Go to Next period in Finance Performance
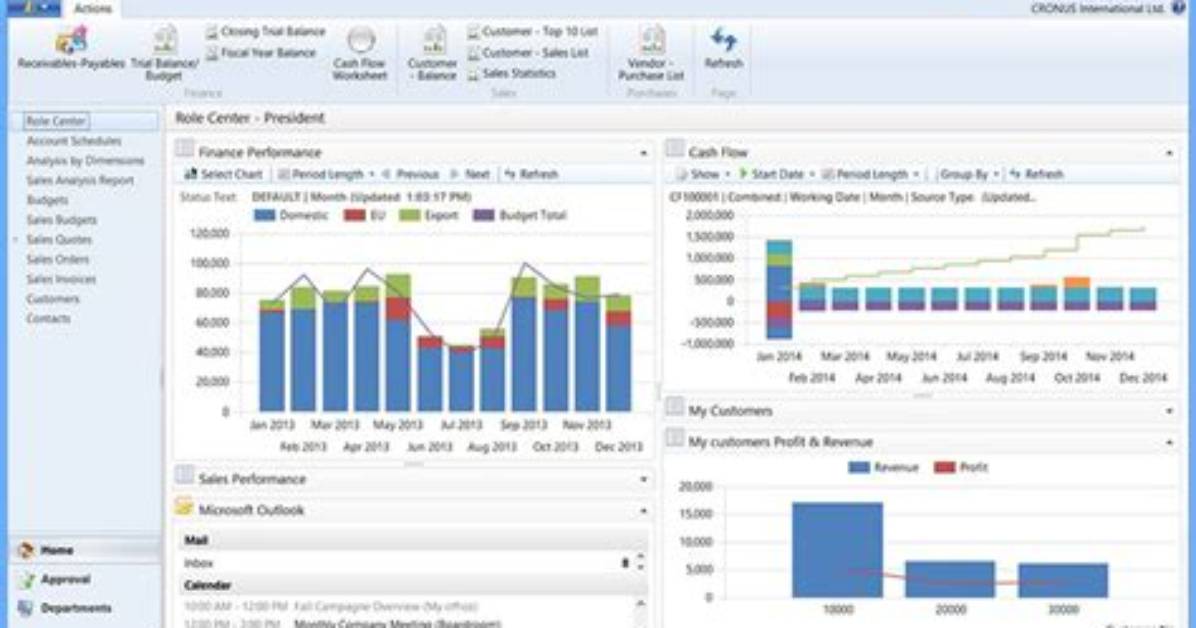This screenshot has height=628, width=1196. (470, 174)
